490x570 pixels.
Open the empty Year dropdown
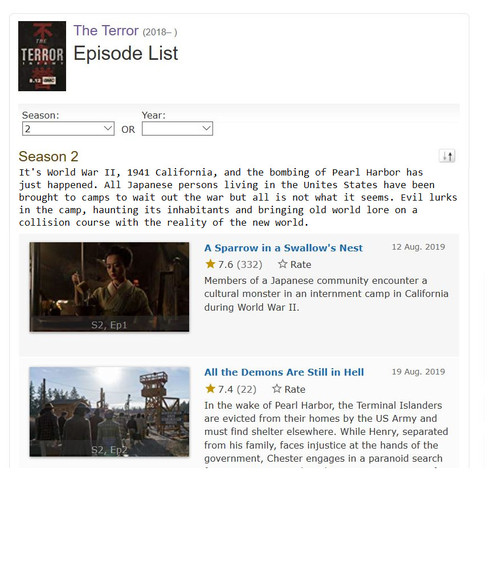coord(177,129)
